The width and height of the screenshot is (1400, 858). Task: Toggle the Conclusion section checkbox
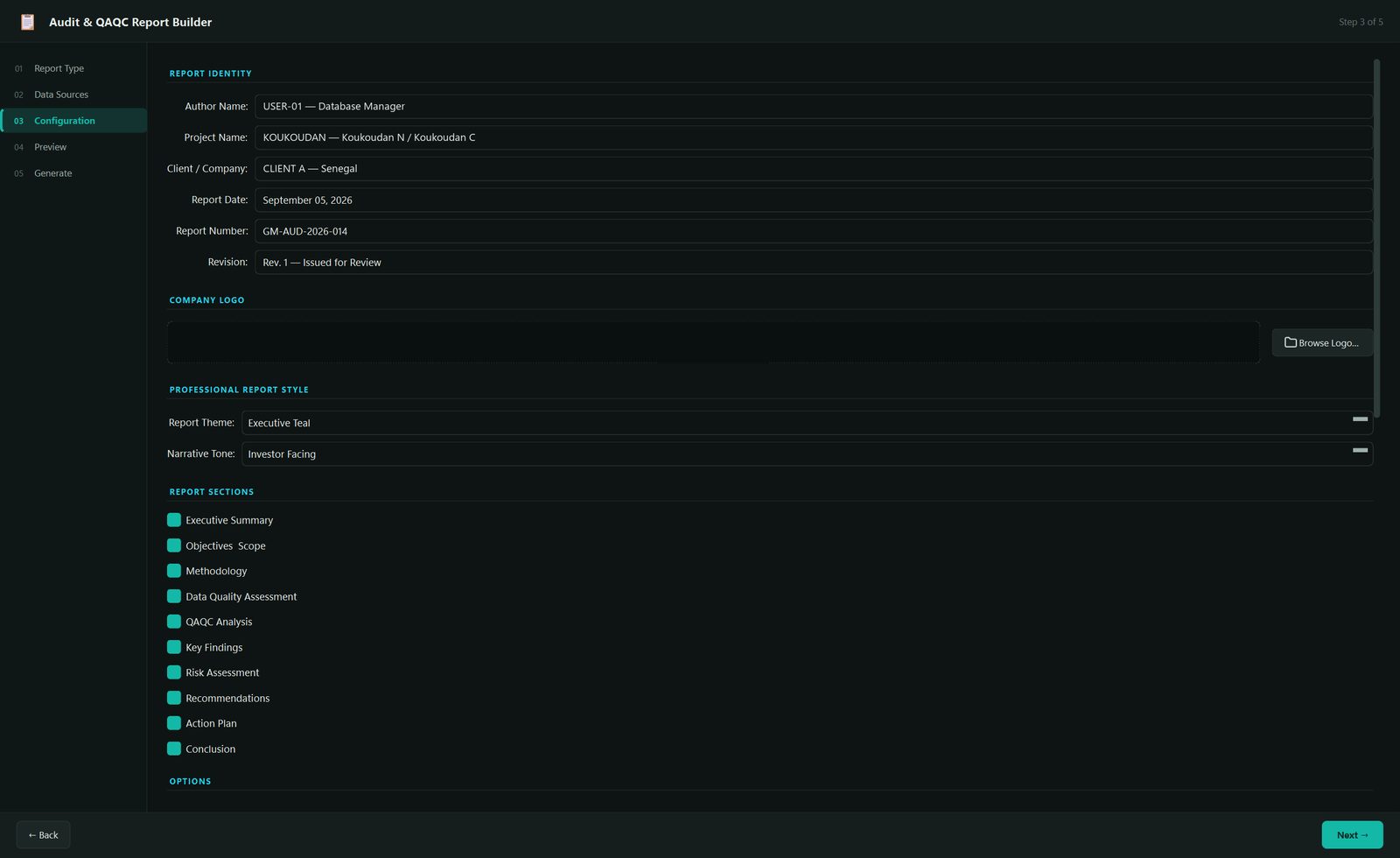(x=174, y=749)
